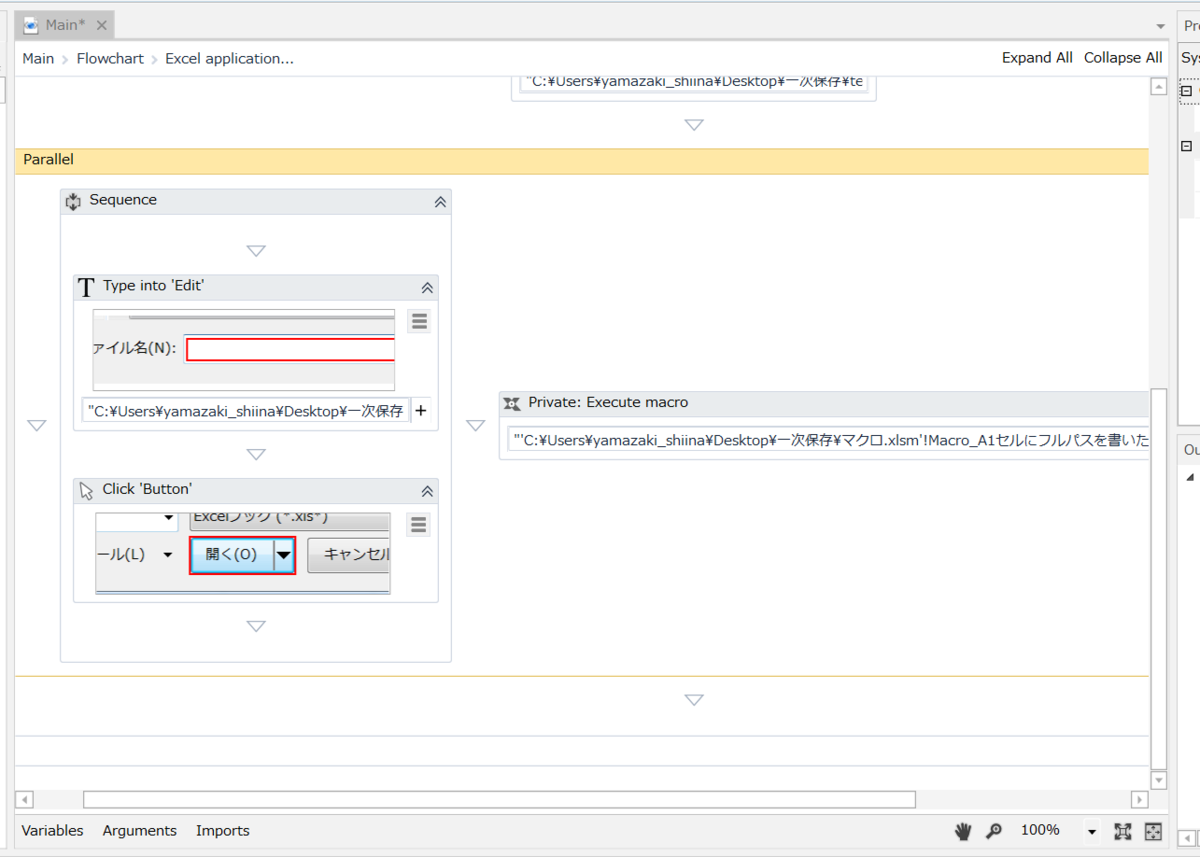Click the horizontal scrollbar thumb

(x=499, y=800)
